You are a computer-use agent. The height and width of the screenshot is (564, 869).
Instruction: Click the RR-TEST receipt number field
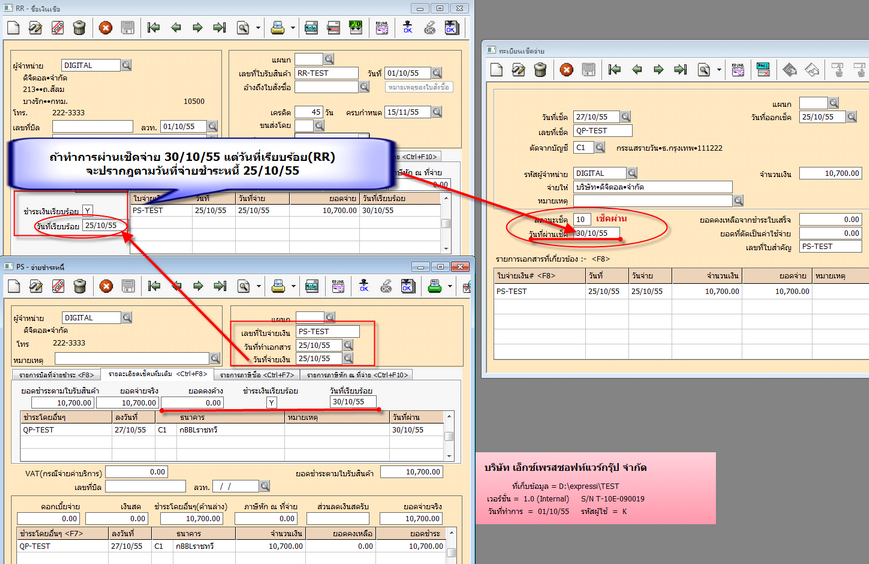(326, 73)
